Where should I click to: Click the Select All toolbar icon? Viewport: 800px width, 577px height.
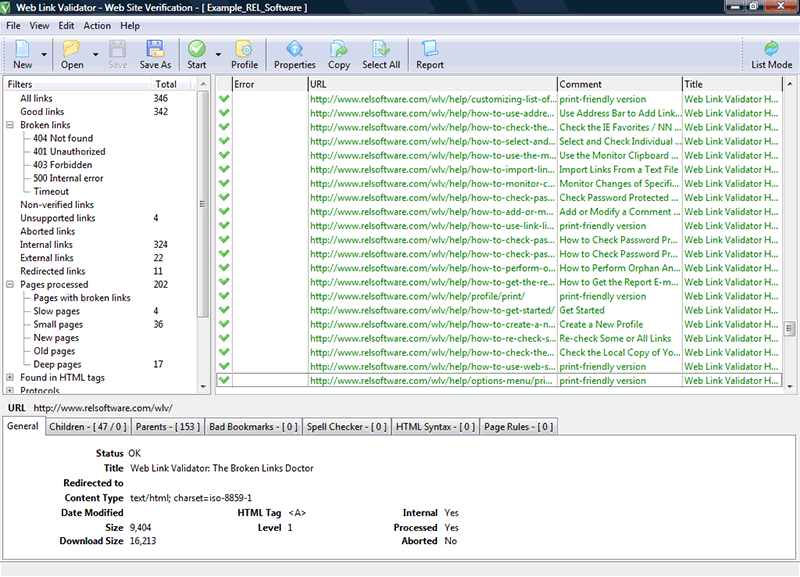pos(381,48)
